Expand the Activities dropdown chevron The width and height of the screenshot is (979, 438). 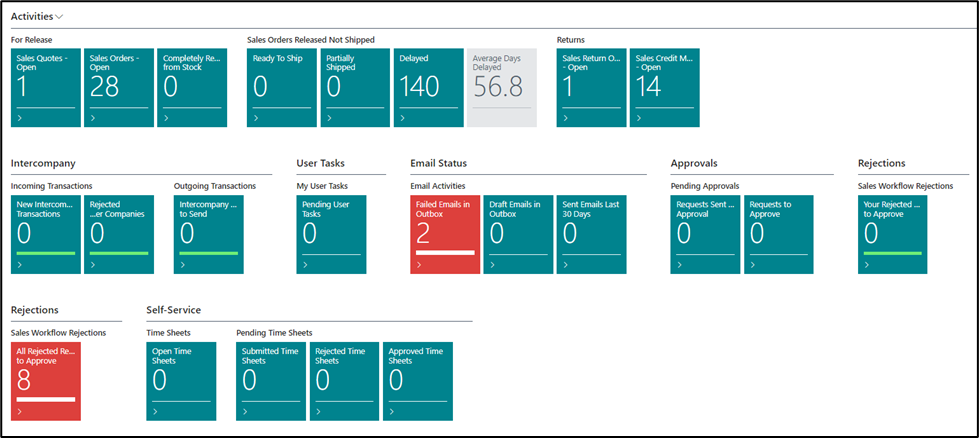(59, 17)
